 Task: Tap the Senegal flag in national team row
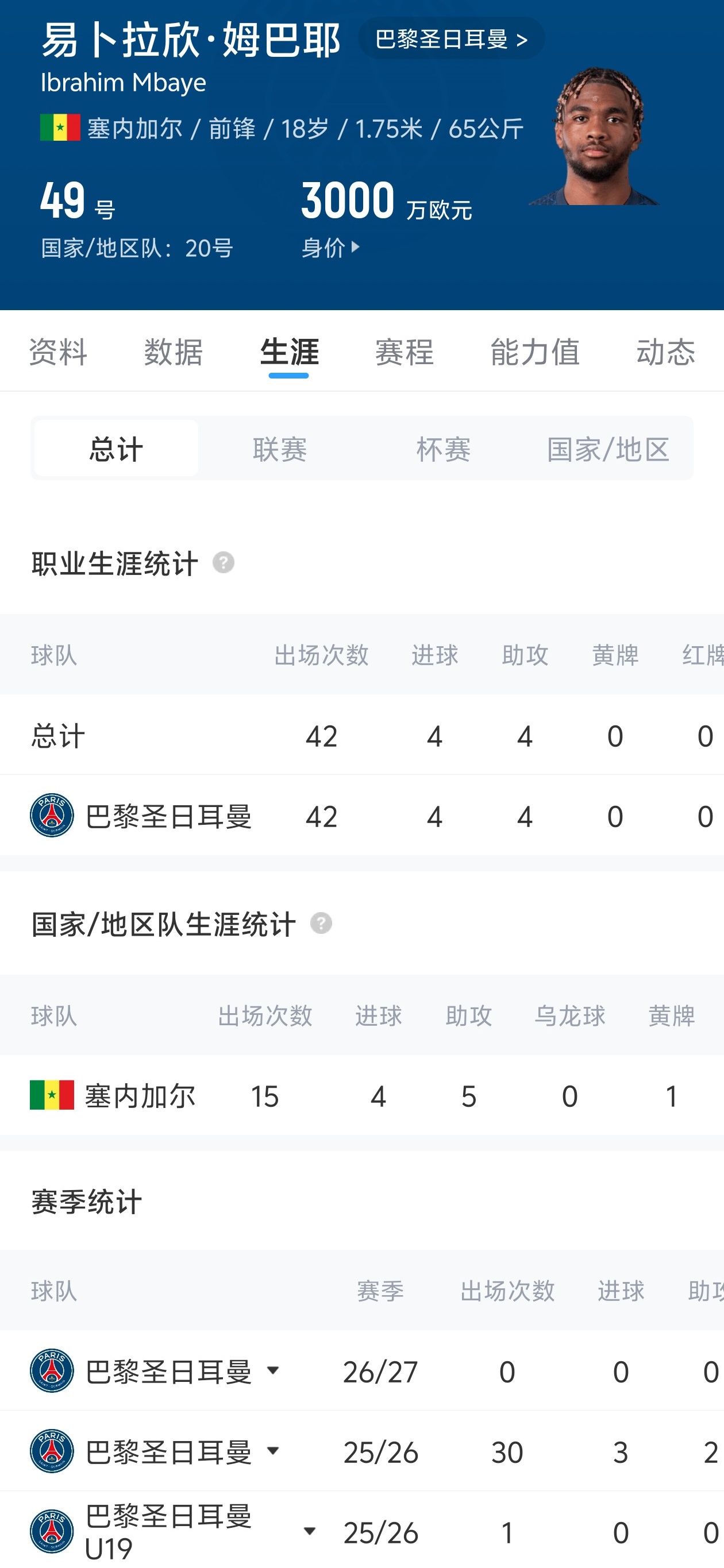(52, 1096)
